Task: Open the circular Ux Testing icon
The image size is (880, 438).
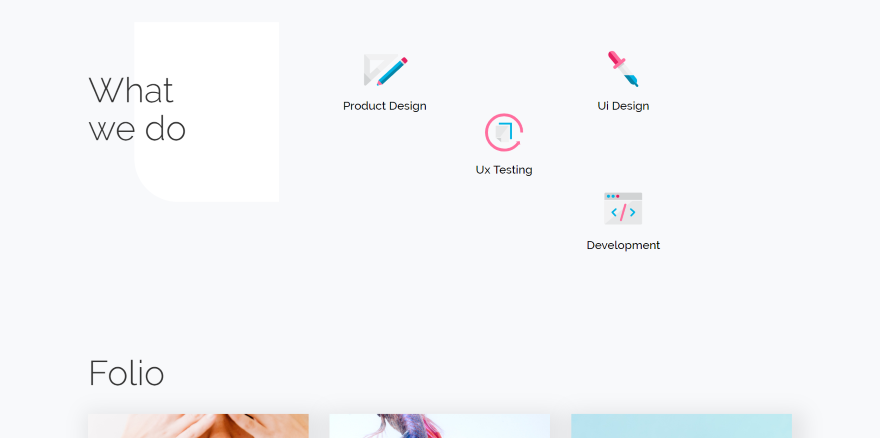Action: click(503, 133)
